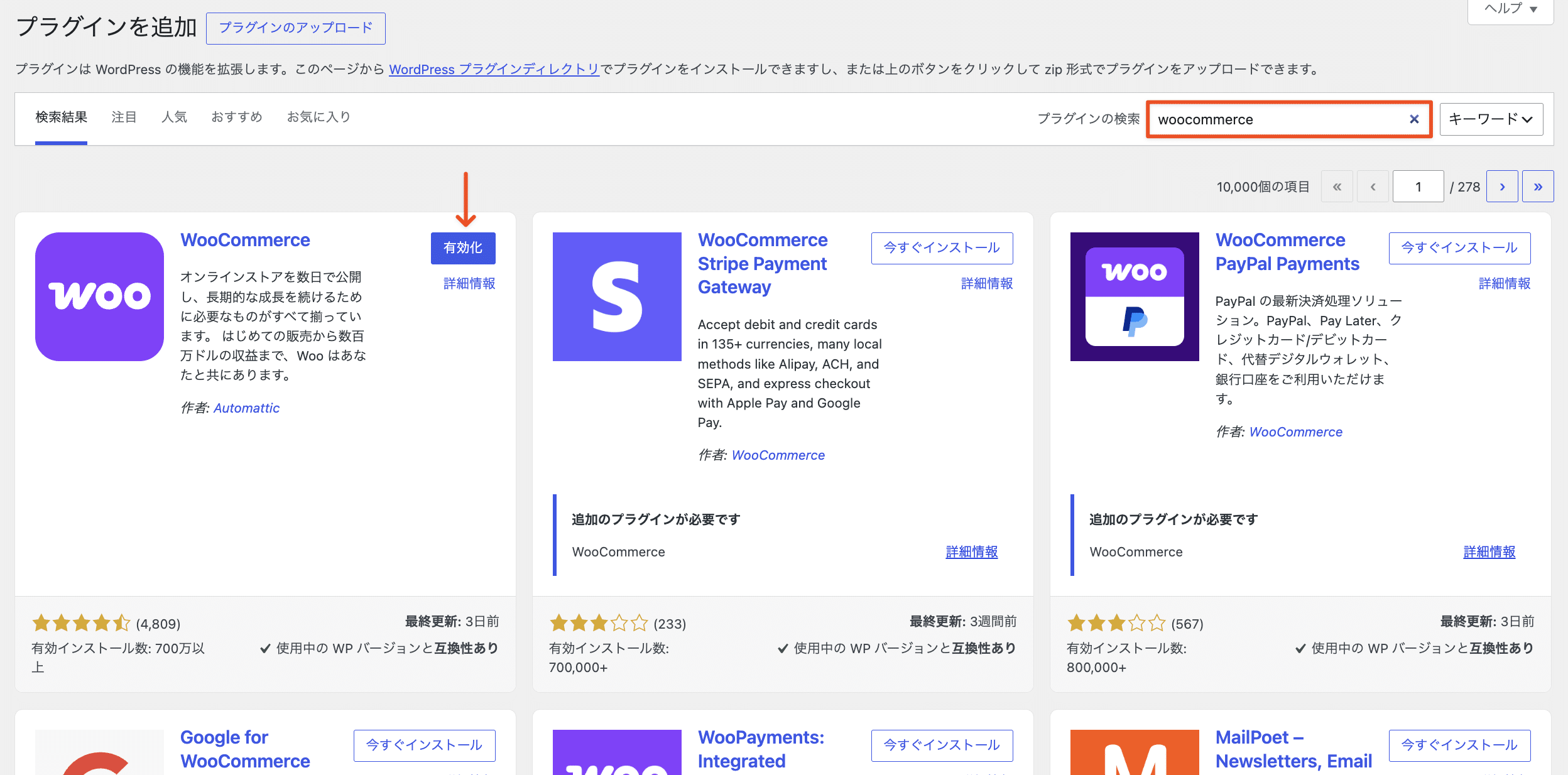Click the PayPal Payments star rating
The height and width of the screenshot is (775, 1568).
(x=1116, y=623)
